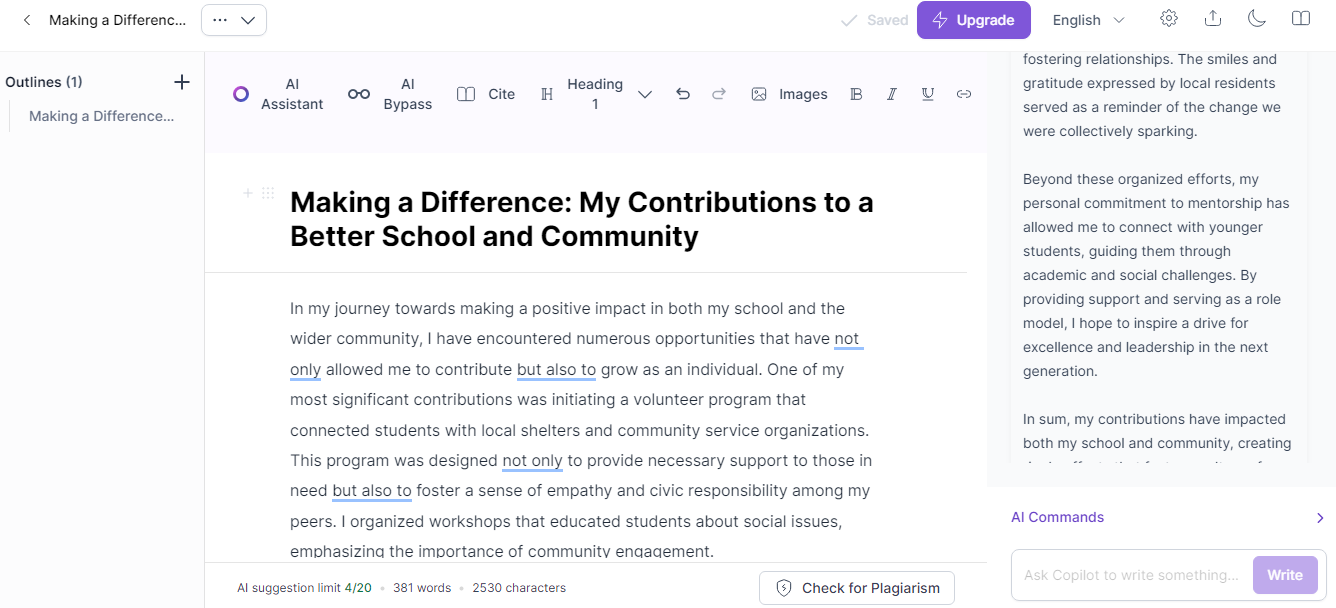This screenshot has width=1336, height=608.
Task: Toggle the side panel layout icon
Action: 1301,19
